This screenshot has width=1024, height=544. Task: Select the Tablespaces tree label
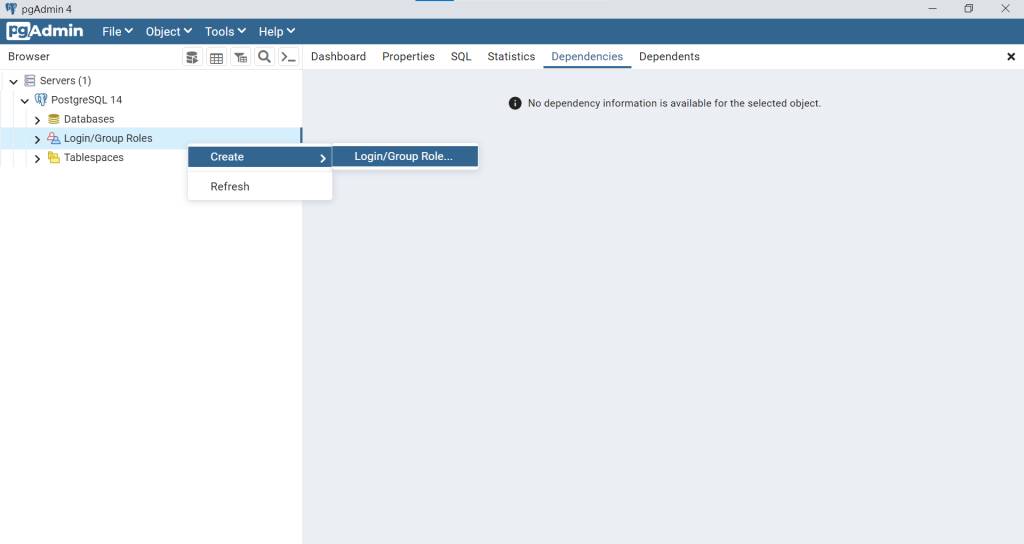(93, 157)
